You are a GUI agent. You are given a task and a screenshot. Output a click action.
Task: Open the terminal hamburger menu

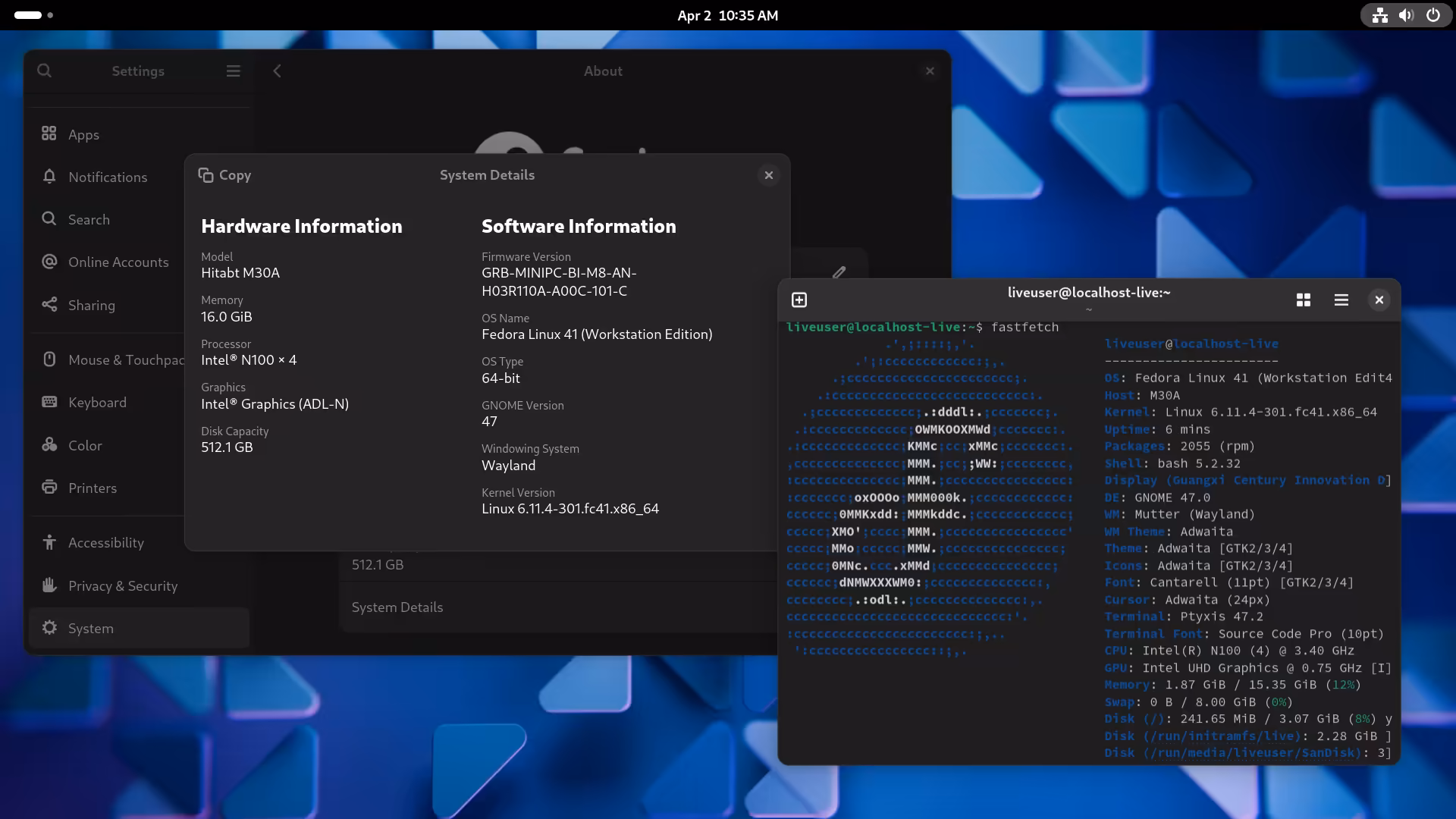click(1341, 300)
